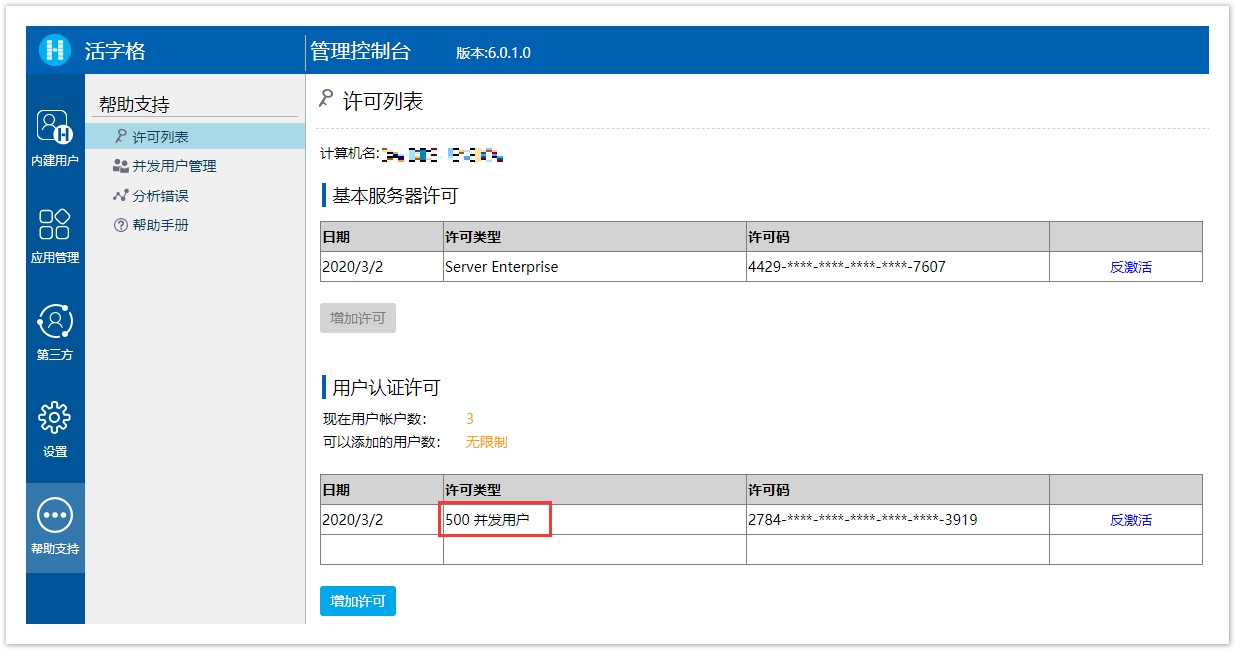The image size is (1235, 650).
Task: Click the chart icon beside 分析错误
Action: tap(120, 196)
